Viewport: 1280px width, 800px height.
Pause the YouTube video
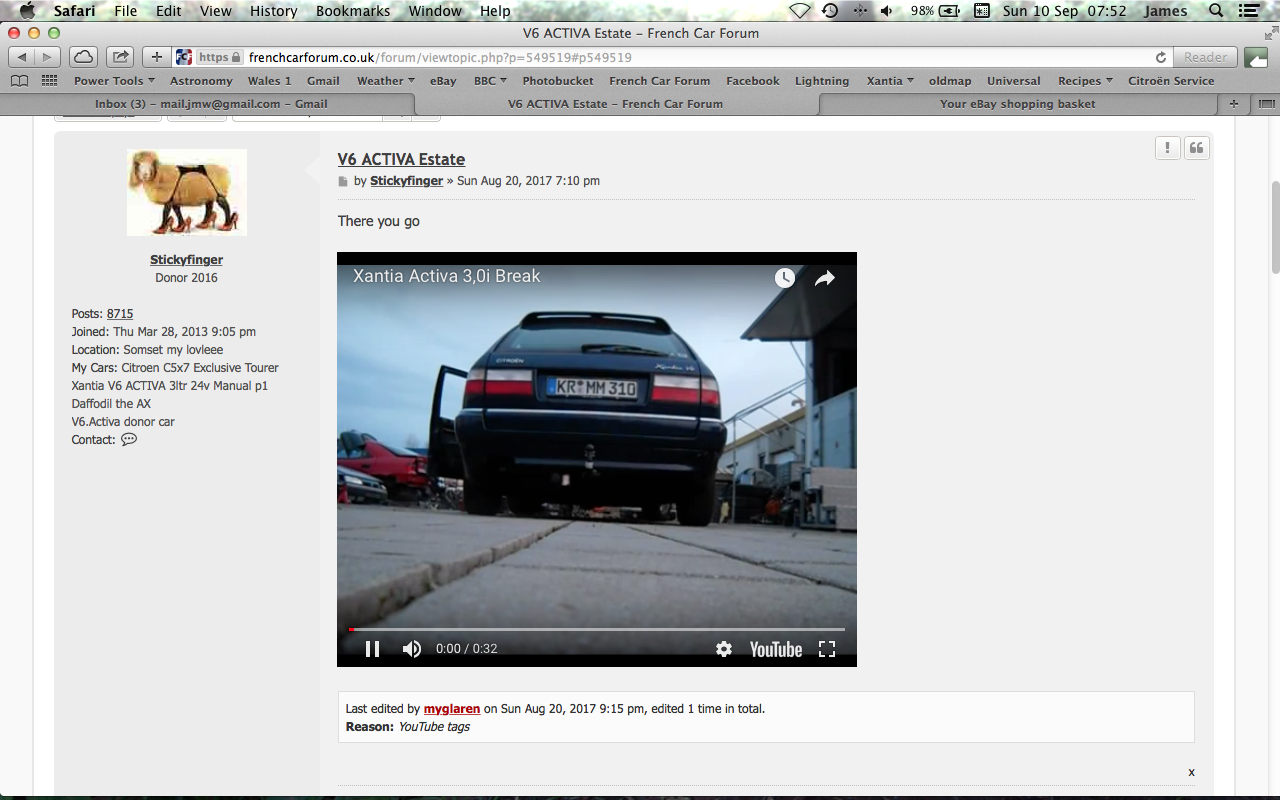click(372, 649)
